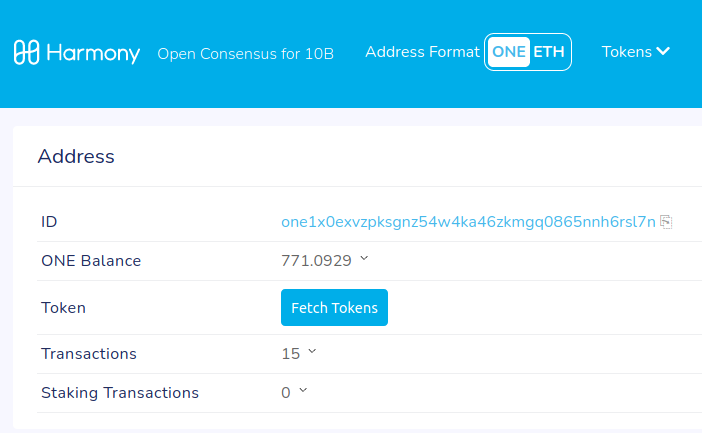Copy the address ID with copy icon
Image resolution: width=702 pixels, height=433 pixels.
666,222
